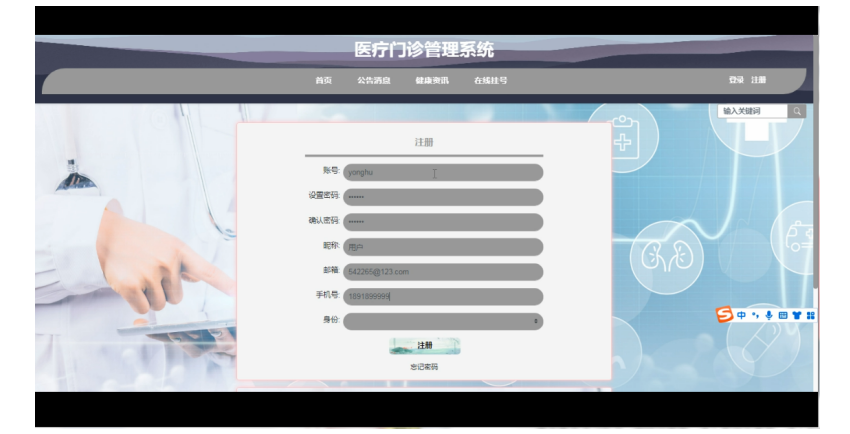
Task: Click the 注册 submit button
Action: point(424,346)
